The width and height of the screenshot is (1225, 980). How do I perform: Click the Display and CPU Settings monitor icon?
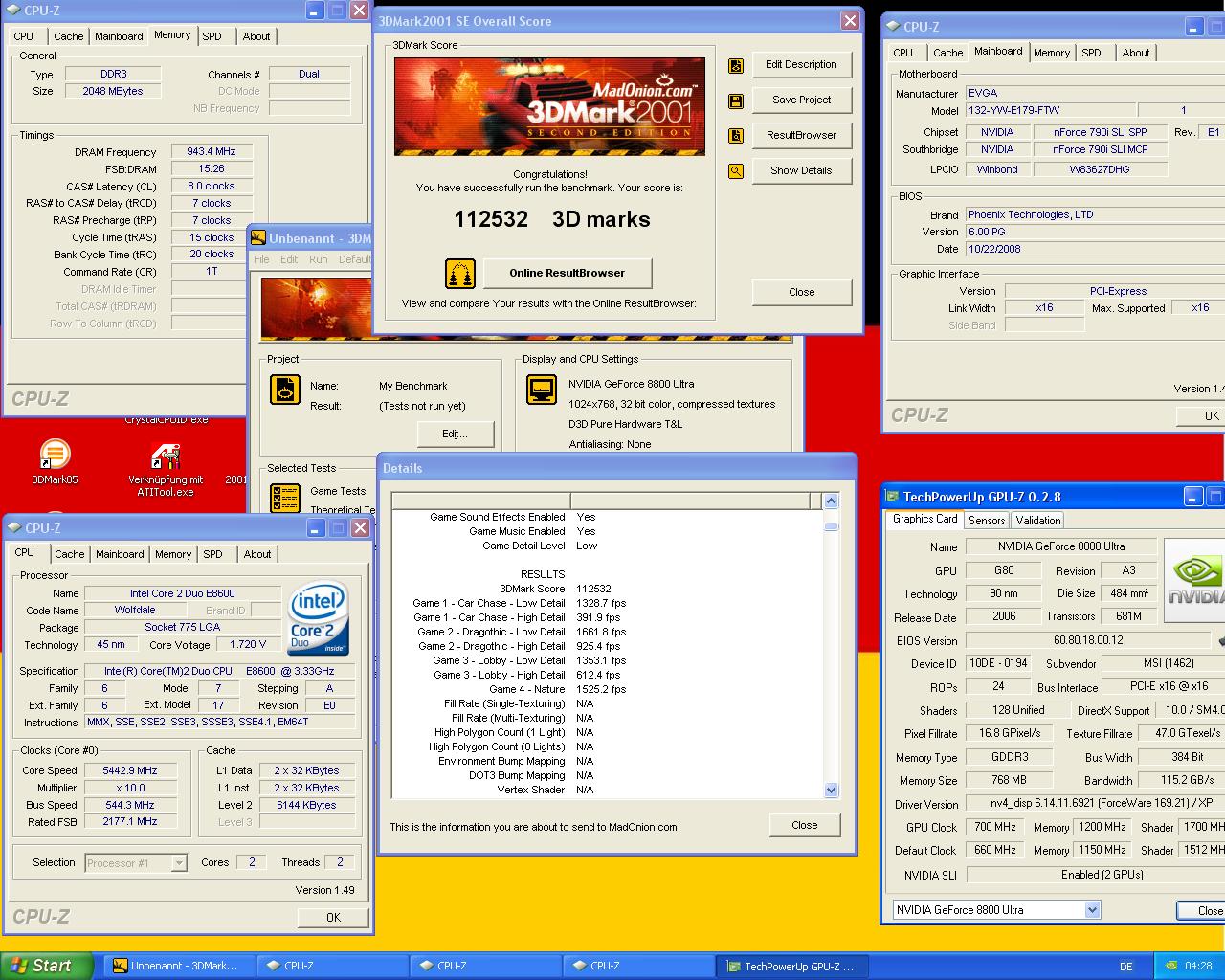click(x=542, y=390)
